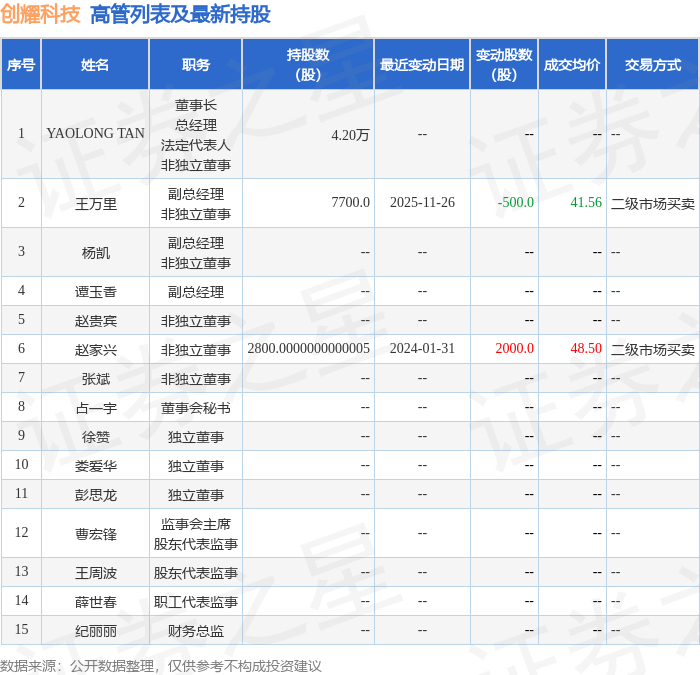700x675 pixels.
Task: Click the red 2000.0 change value
Action: coord(515,348)
